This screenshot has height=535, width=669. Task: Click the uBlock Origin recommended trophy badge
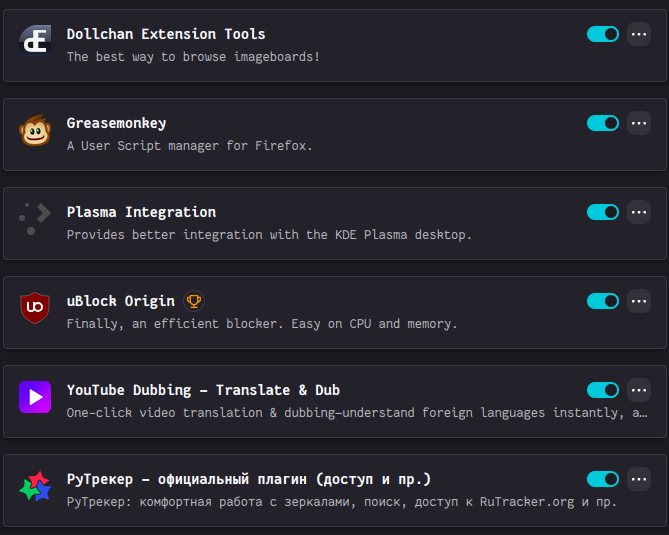[x=194, y=301]
